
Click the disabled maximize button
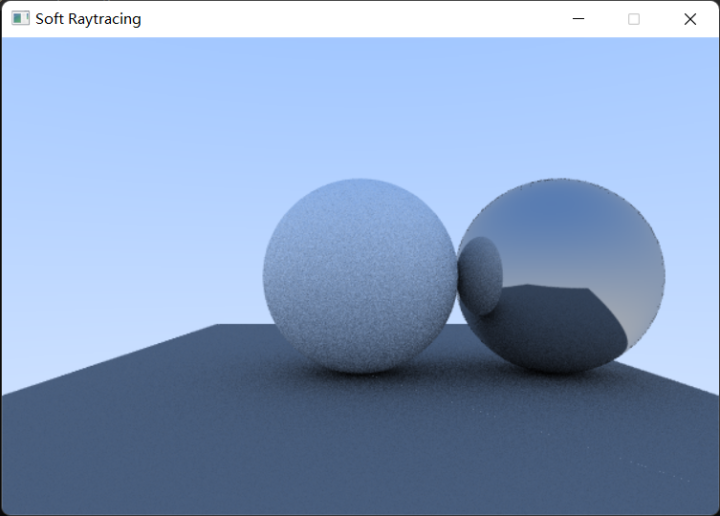[634, 19]
